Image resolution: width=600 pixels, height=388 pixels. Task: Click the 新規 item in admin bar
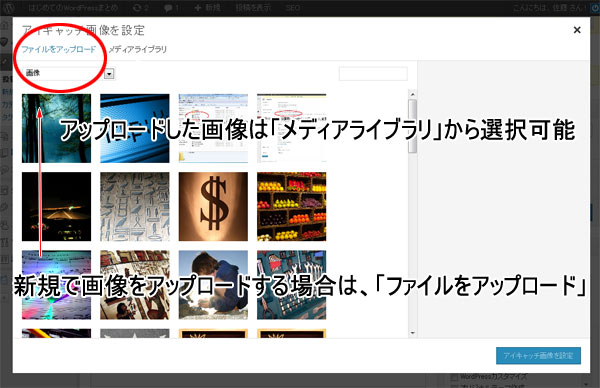(x=207, y=8)
